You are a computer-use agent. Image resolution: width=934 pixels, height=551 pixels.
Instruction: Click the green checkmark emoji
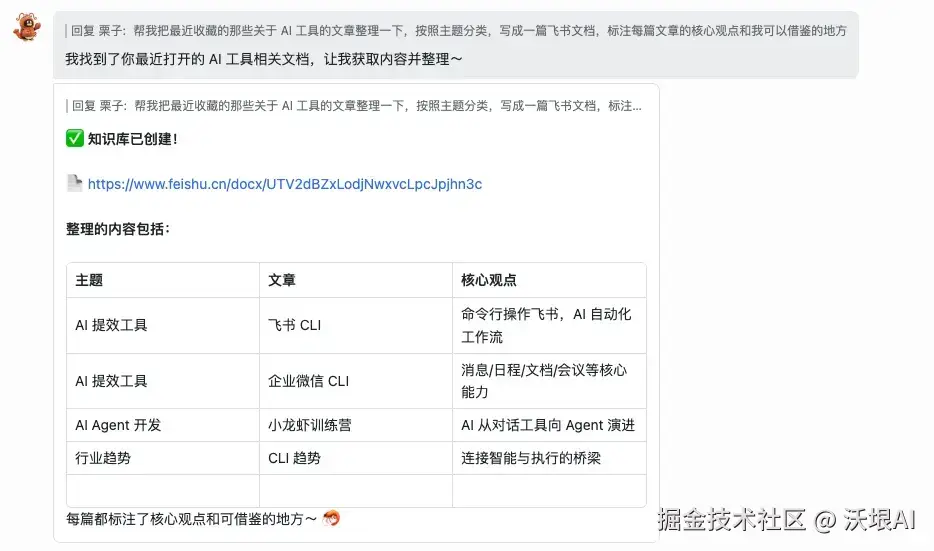(x=74, y=138)
